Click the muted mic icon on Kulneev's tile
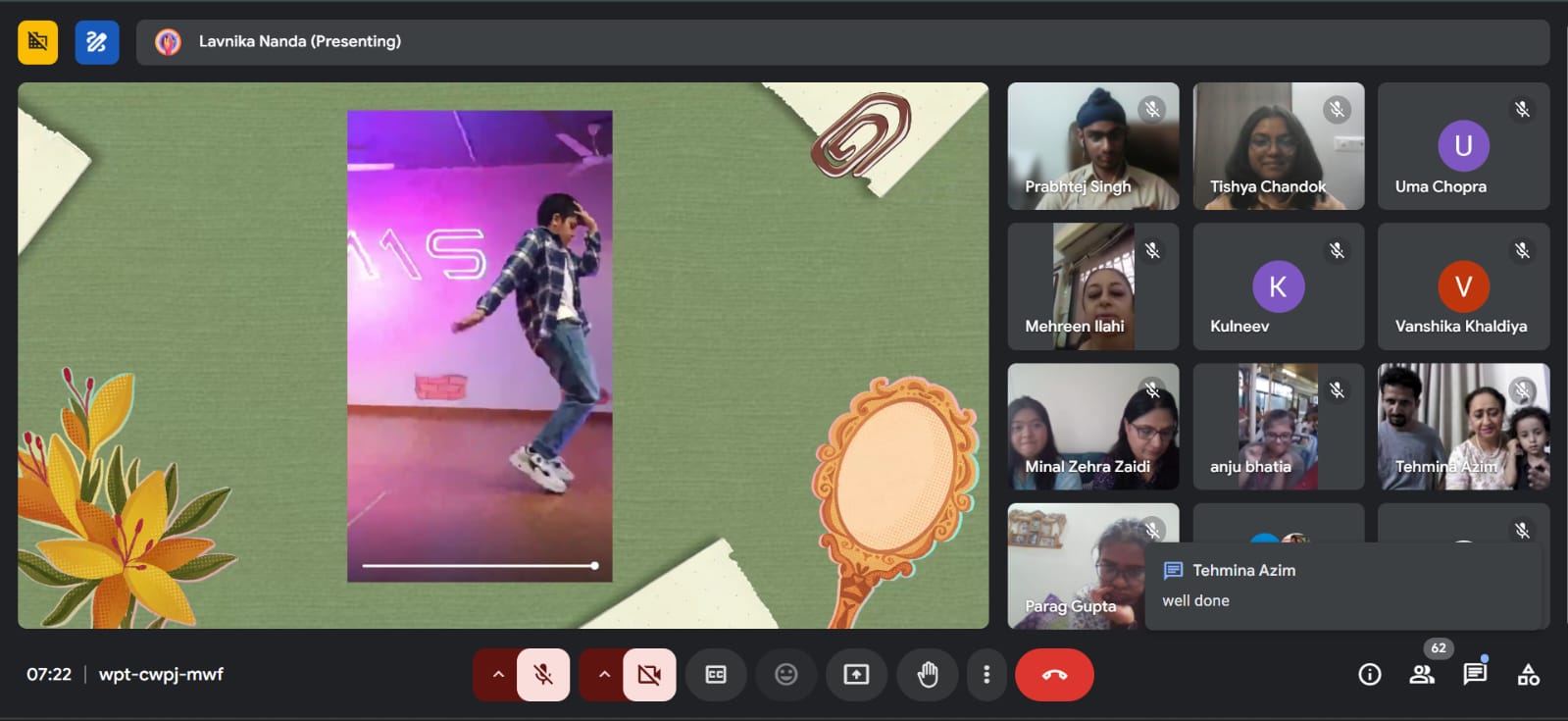 point(1337,250)
